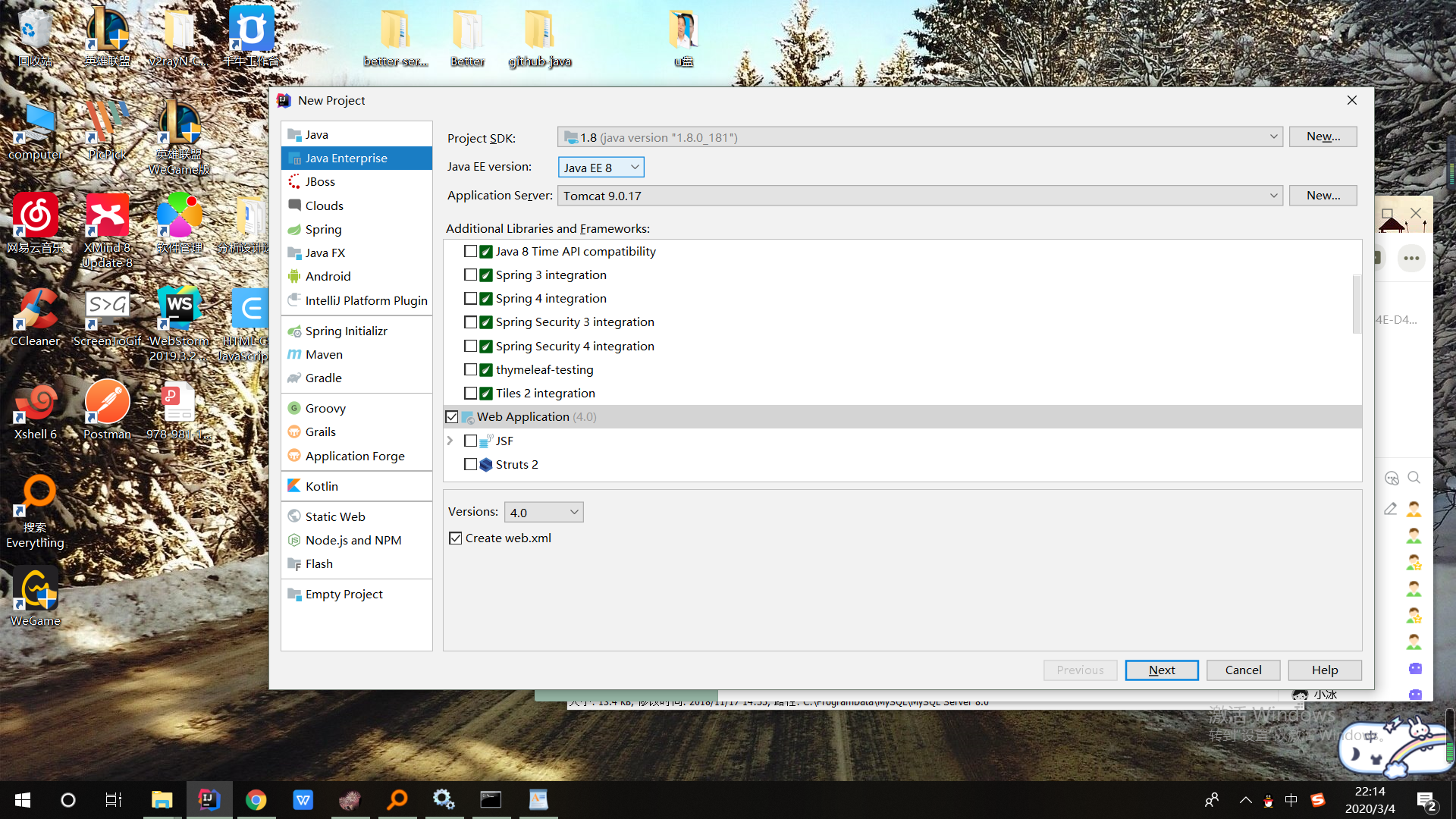The image size is (1456, 819).
Task: Open the NetEase Cloud Music desktop icon
Action: (x=36, y=223)
